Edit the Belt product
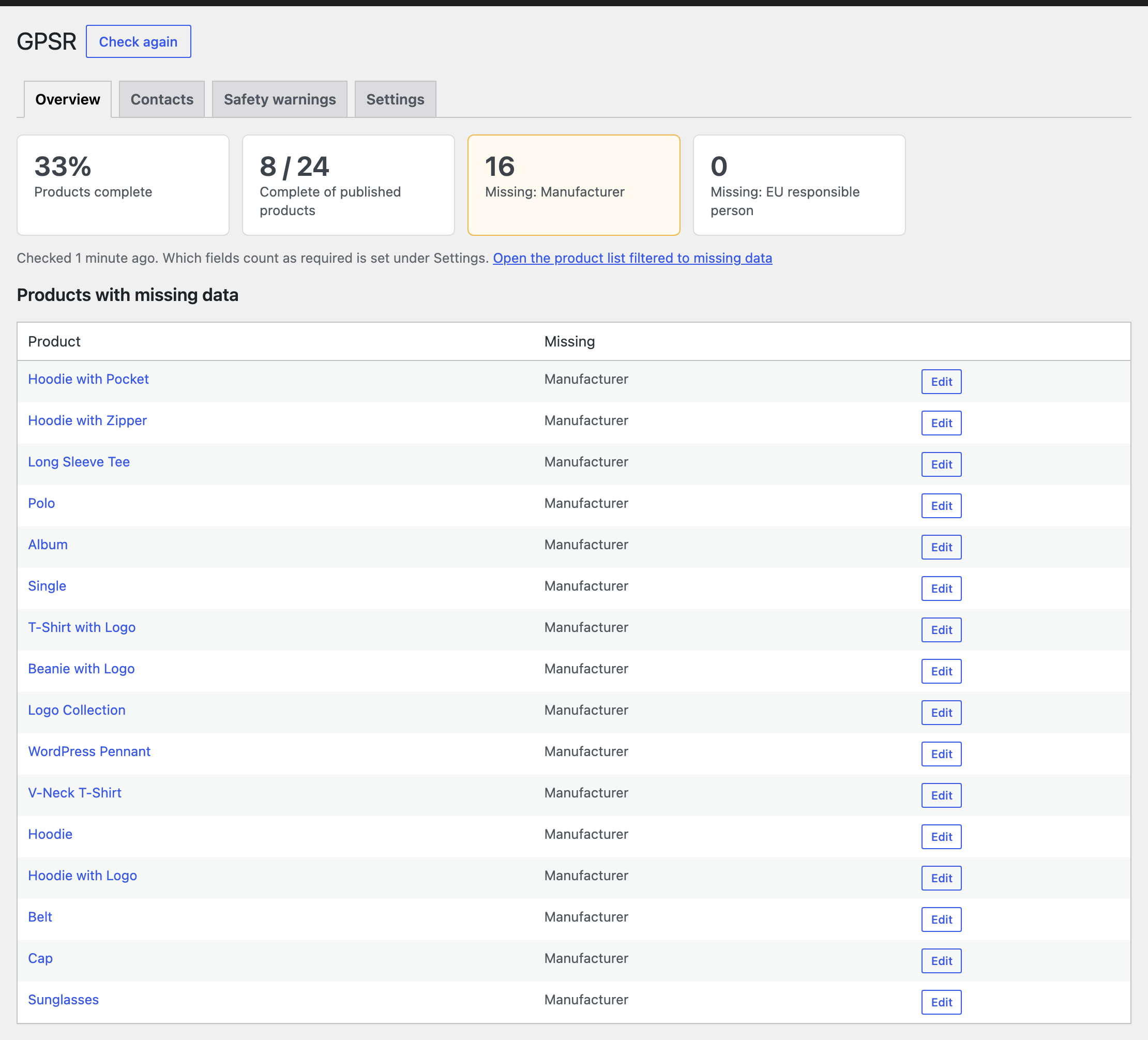Image resolution: width=1148 pixels, height=1040 pixels. (942, 920)
